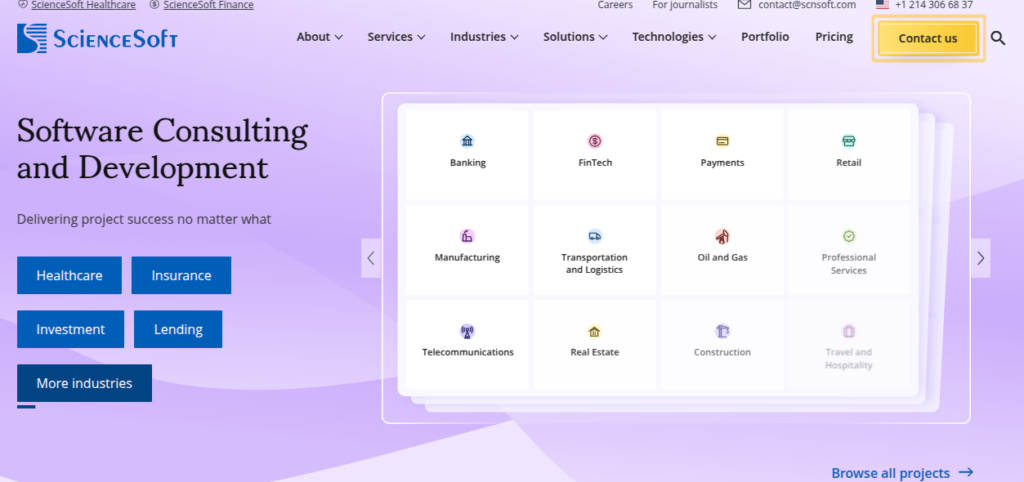Open the search magnifier icon
The image size is (1024, 482).
997,39
